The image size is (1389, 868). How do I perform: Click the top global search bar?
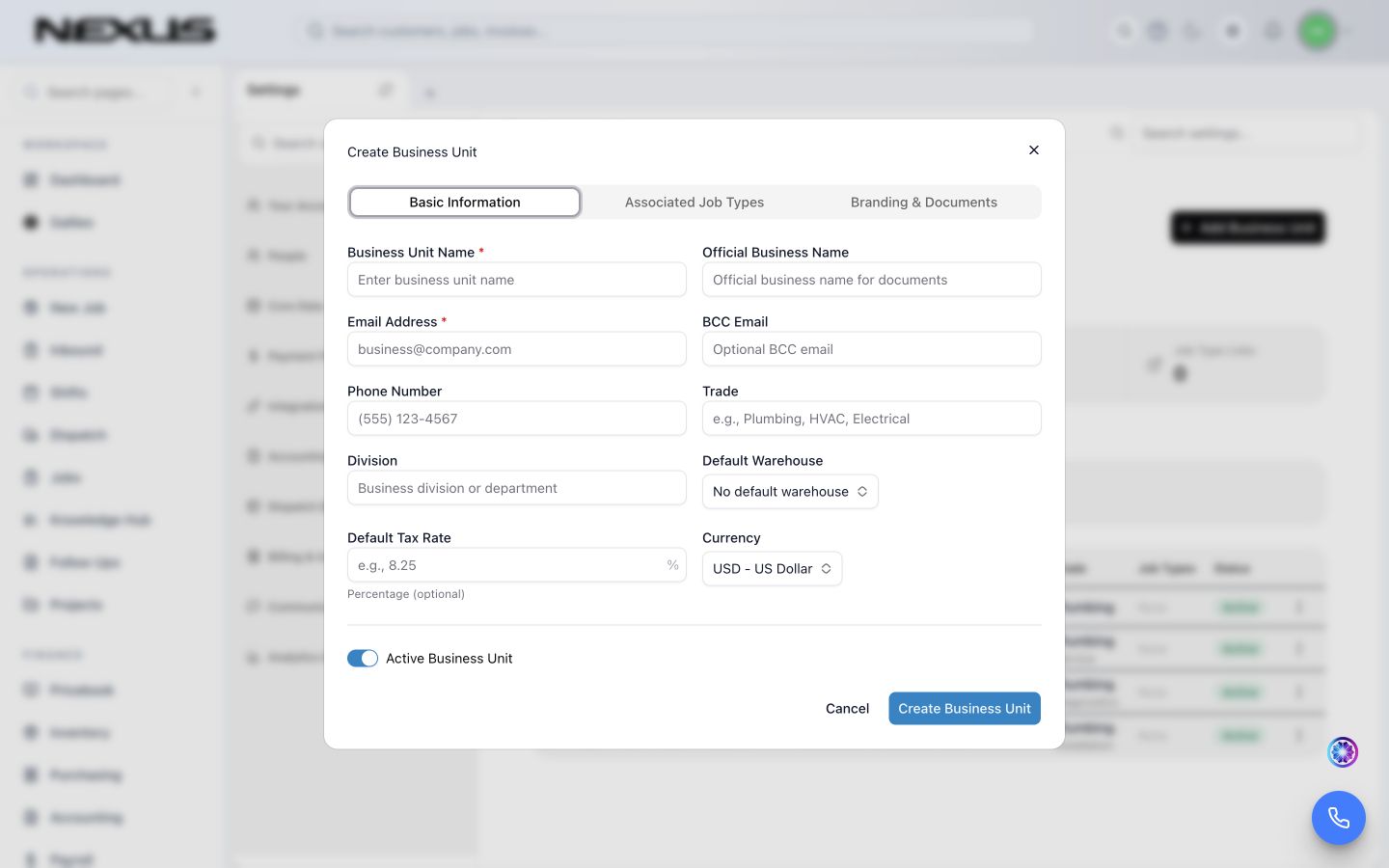[x=666, y=31]
